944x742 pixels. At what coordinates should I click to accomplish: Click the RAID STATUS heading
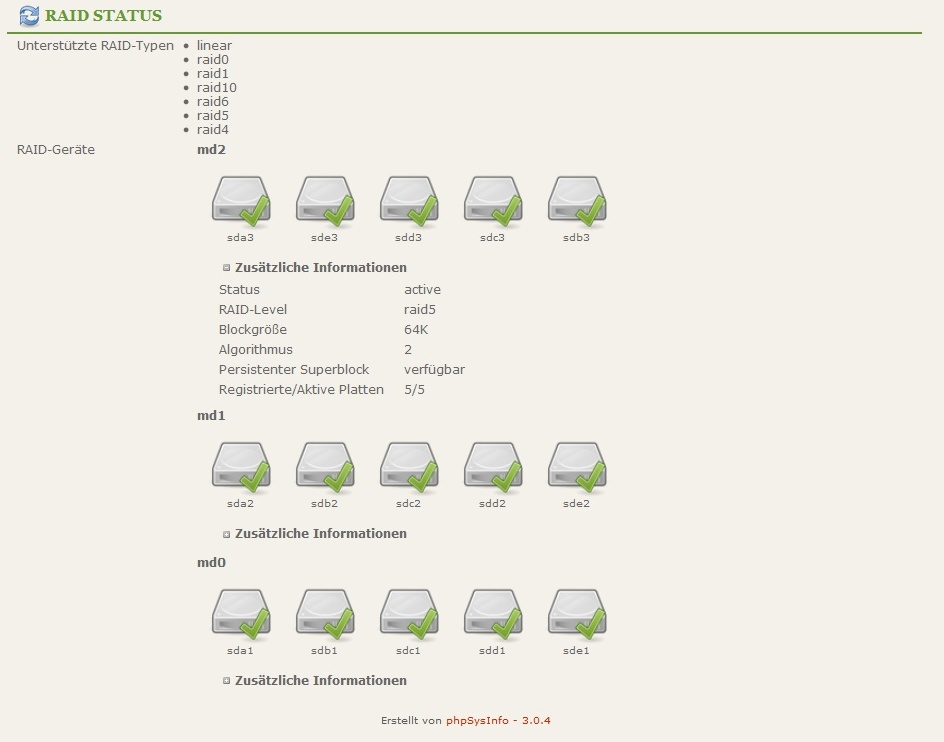(103, 16)
